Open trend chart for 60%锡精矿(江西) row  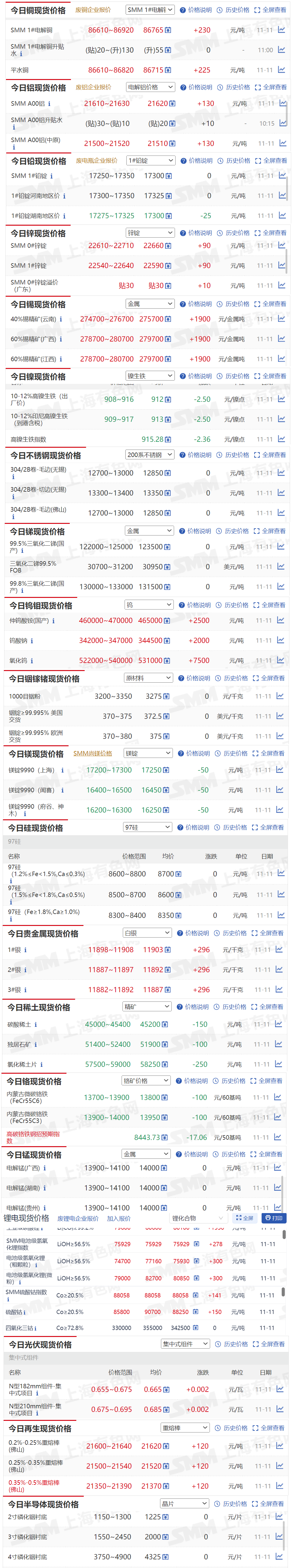282,358
